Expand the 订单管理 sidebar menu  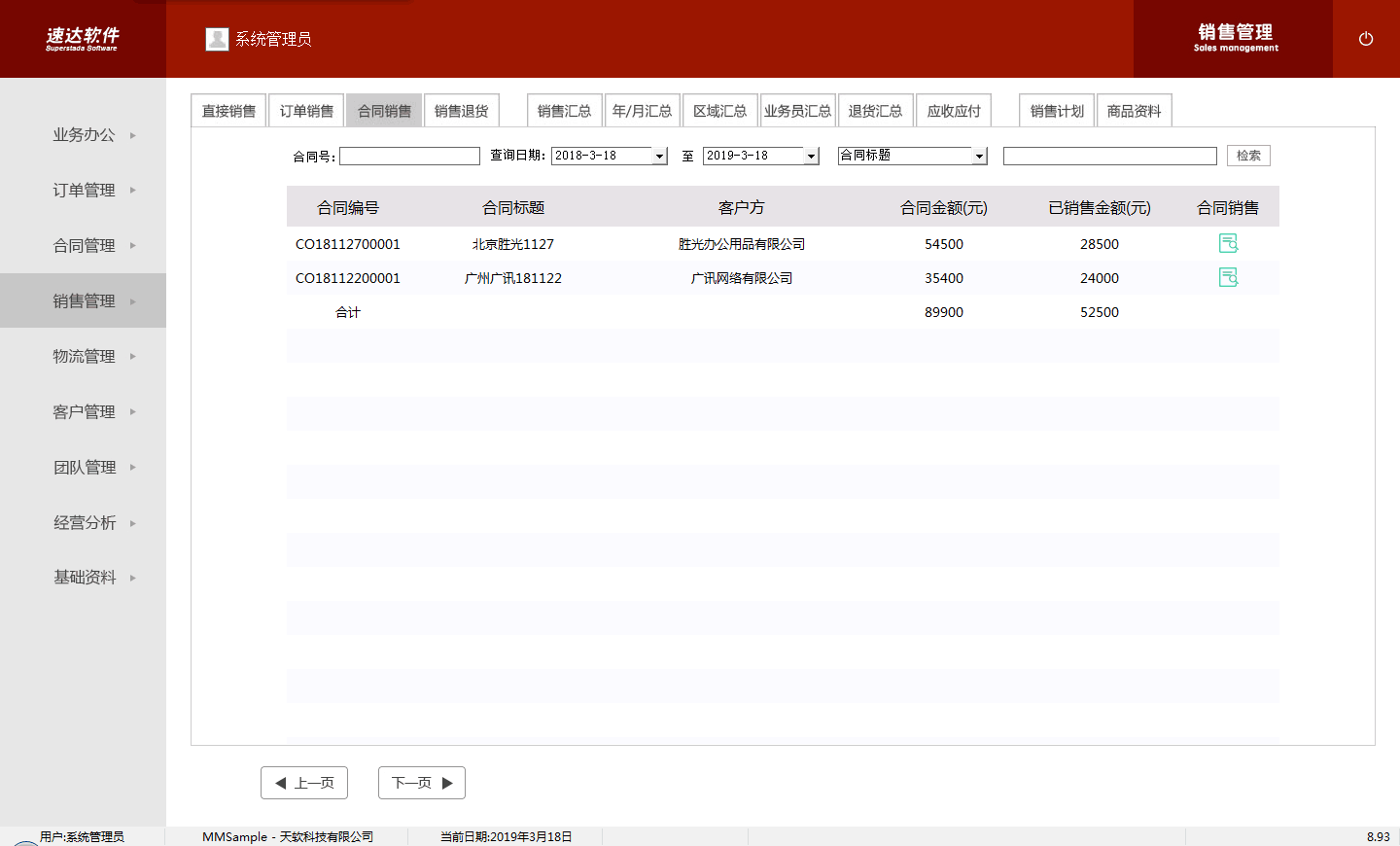[84, 191]
